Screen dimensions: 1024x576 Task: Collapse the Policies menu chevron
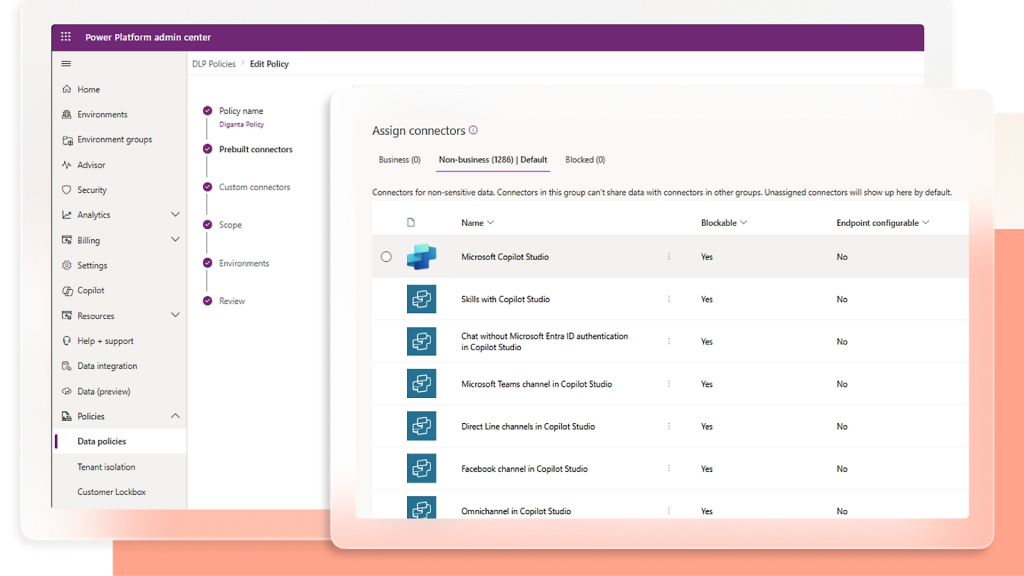[x=175, y=415]
